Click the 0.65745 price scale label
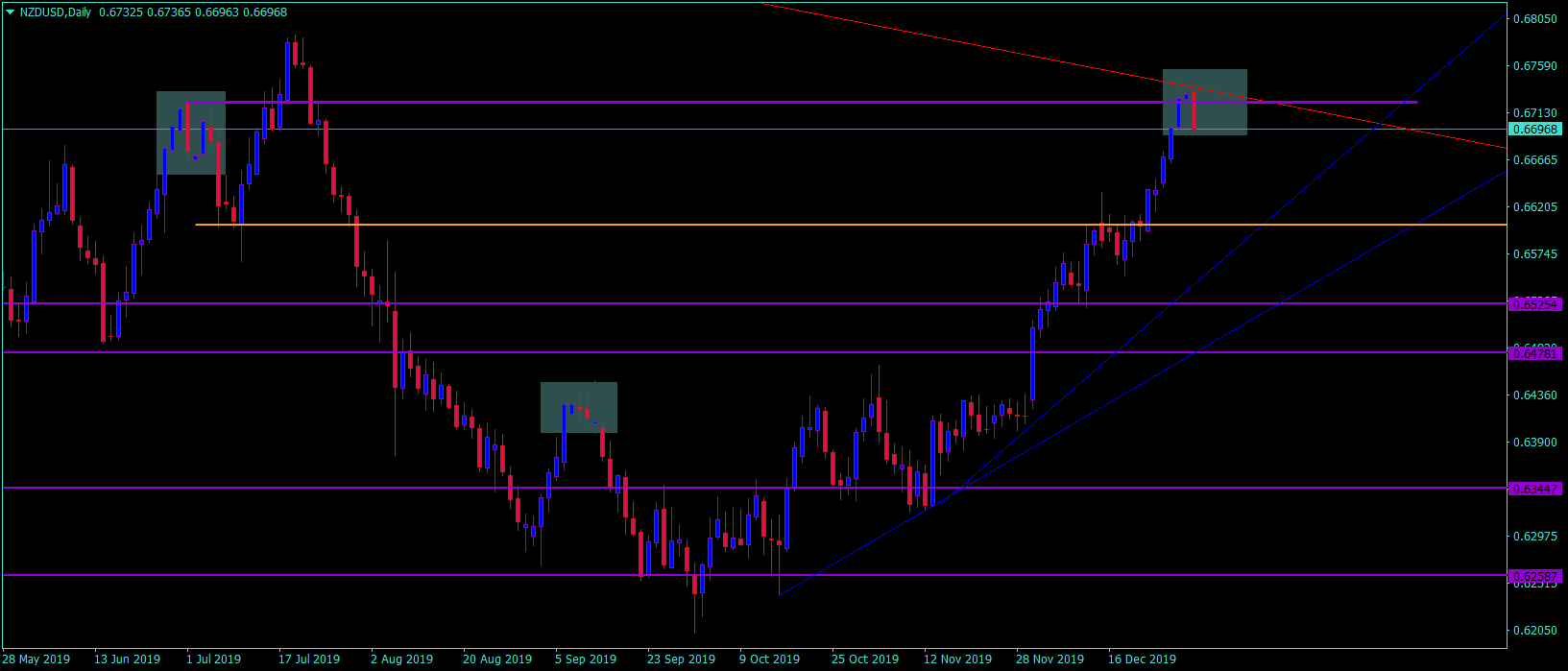 pyautogui.click(x=1534, y=254)
